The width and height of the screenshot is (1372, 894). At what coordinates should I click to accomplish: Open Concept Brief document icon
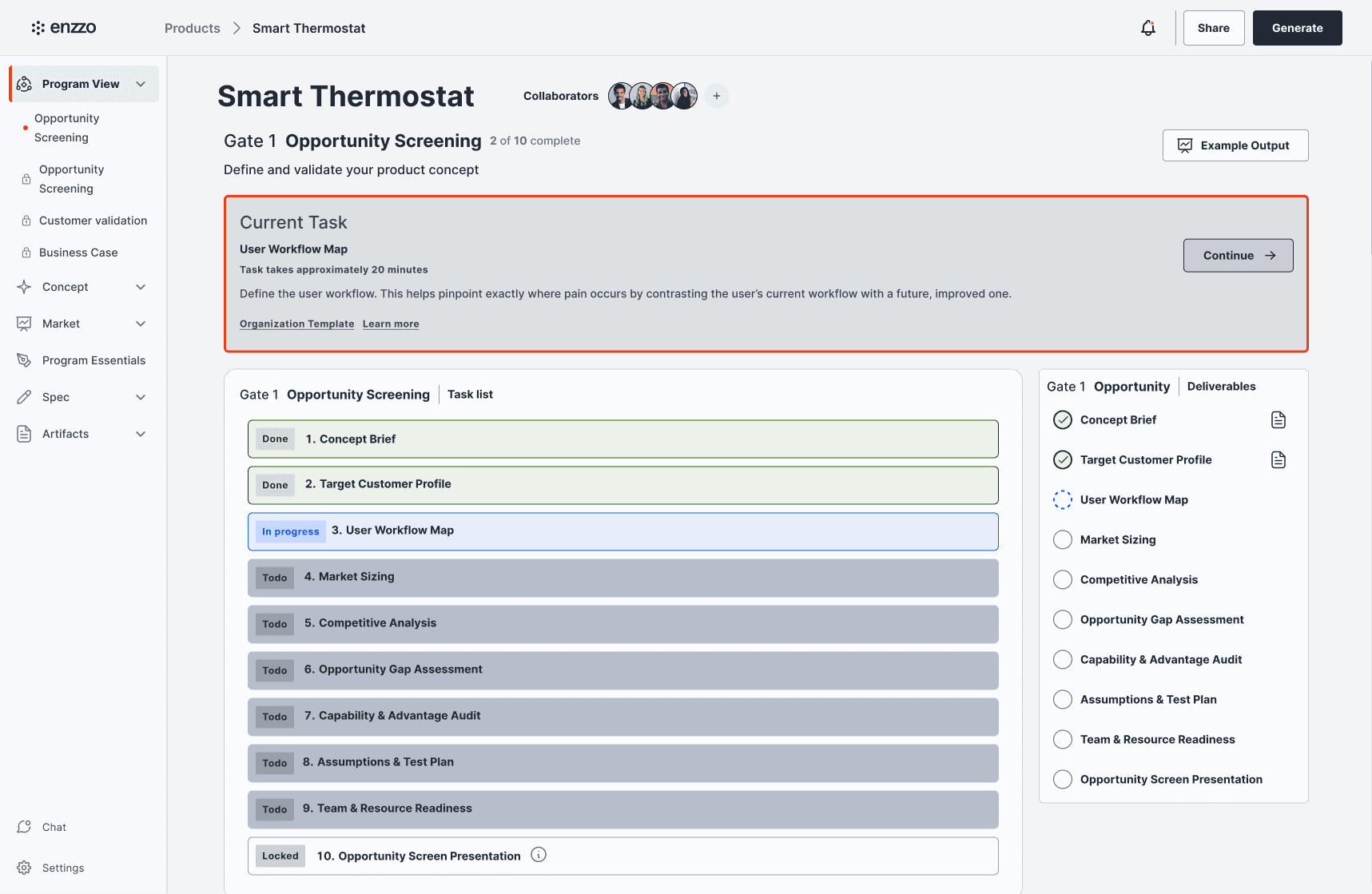pos(1279,420)
